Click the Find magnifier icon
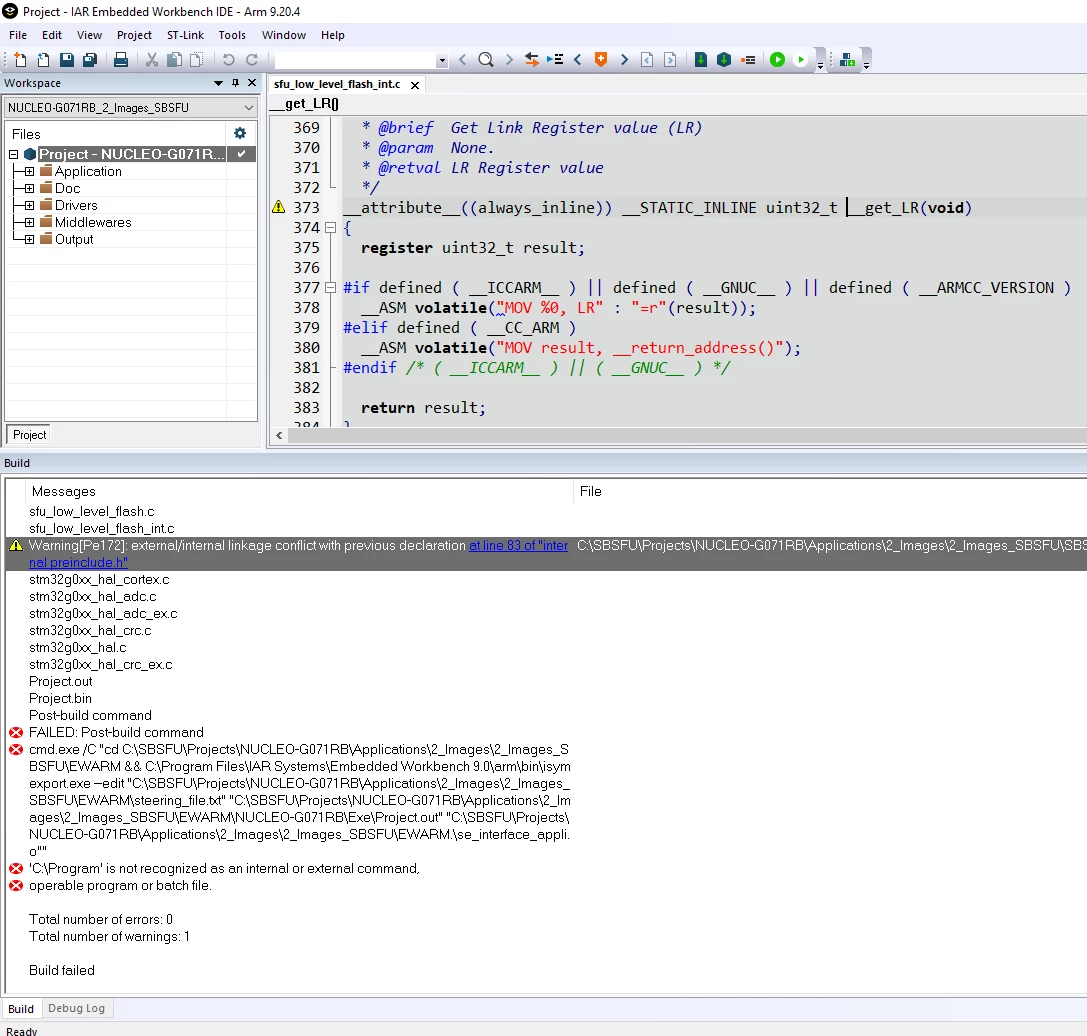This screenshot has width=1087, height=1036. click(486, 60)
